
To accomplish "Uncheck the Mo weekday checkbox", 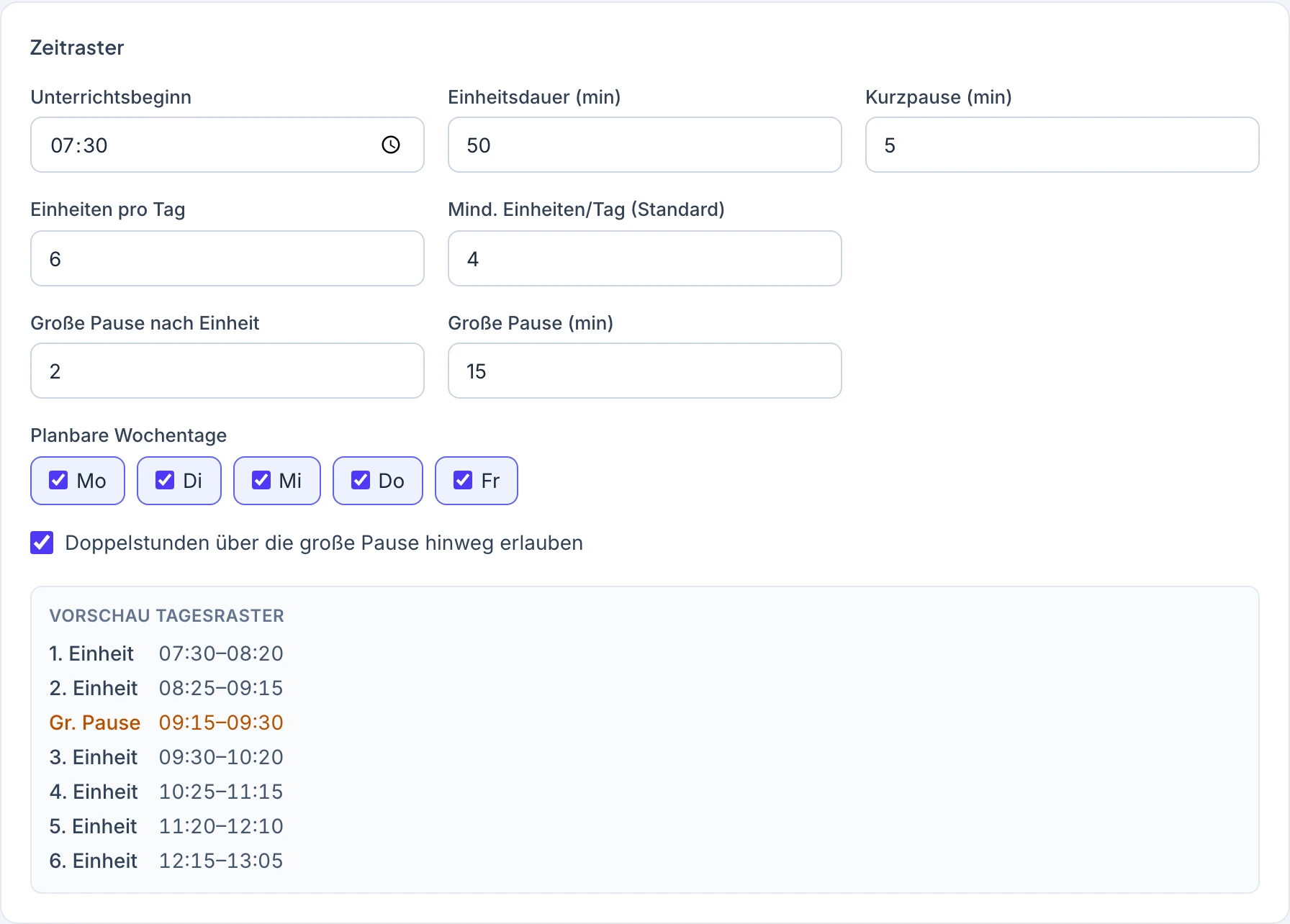I will (x=58, y=480).
